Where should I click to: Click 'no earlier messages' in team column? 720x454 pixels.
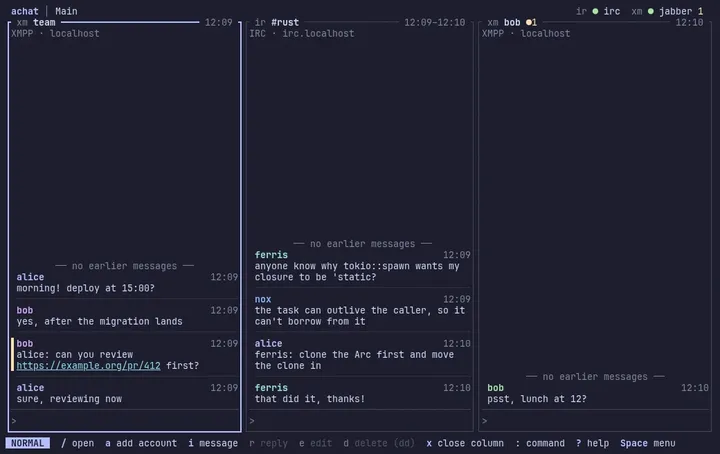[124, 266]
